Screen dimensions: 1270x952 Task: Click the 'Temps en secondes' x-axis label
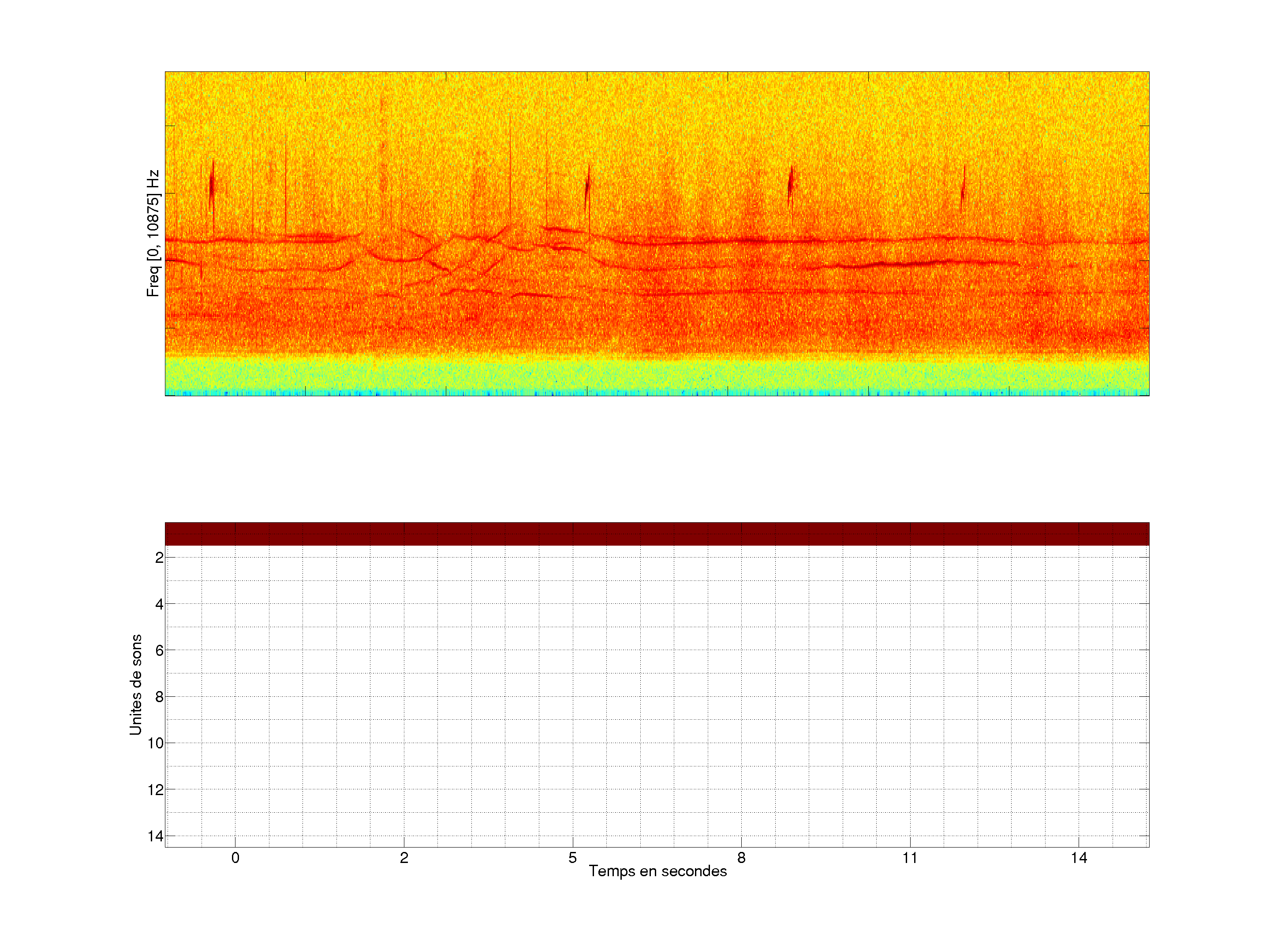657,871
